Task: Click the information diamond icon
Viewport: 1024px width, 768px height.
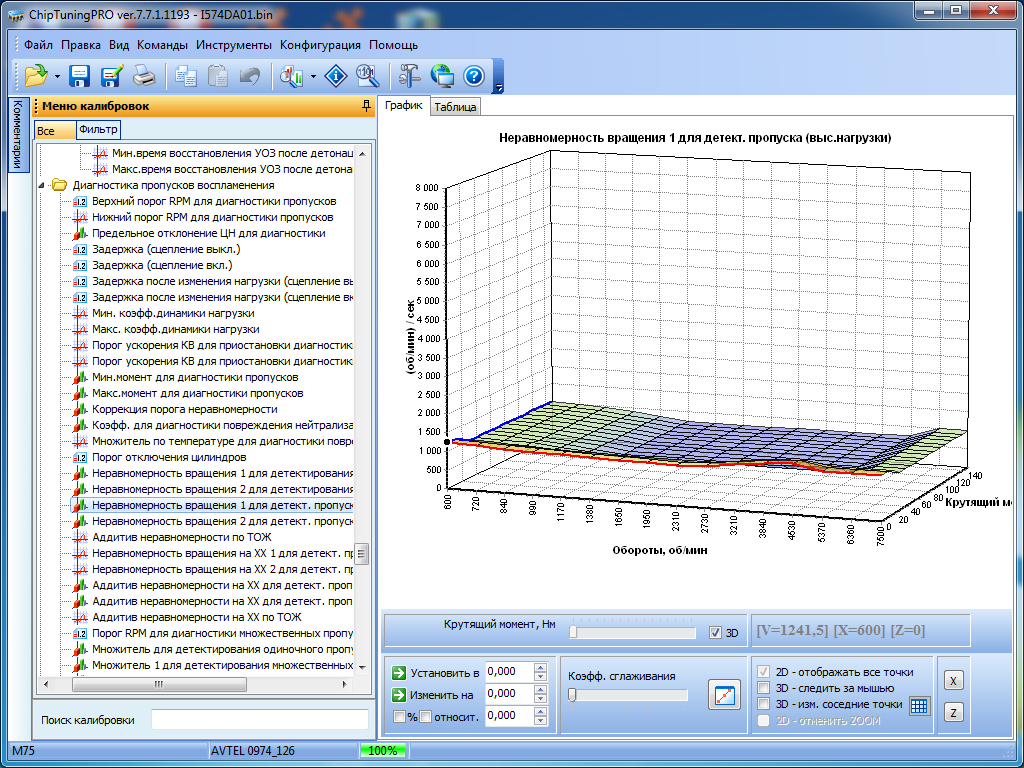Action: click(x=337, y=76)
